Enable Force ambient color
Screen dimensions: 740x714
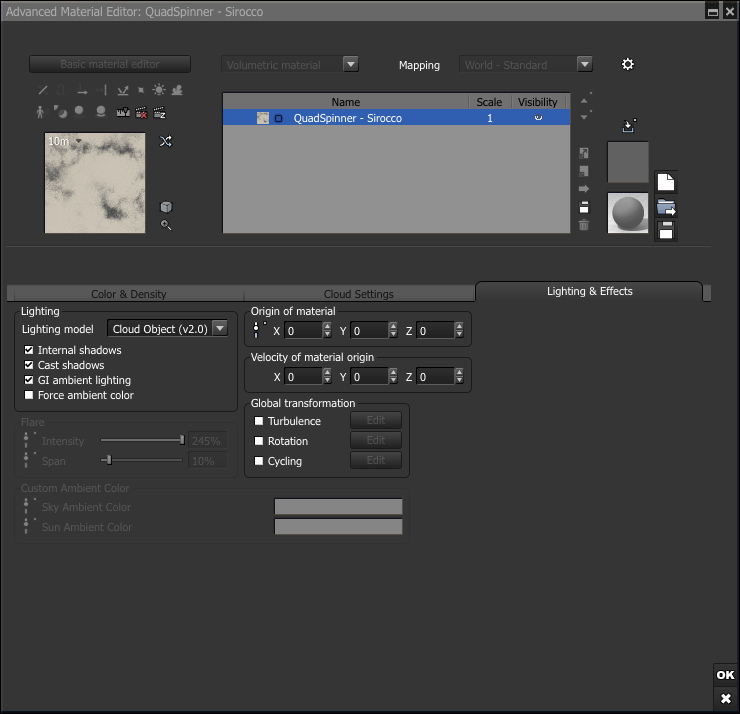pyautogui.click(x=29, y=395)
